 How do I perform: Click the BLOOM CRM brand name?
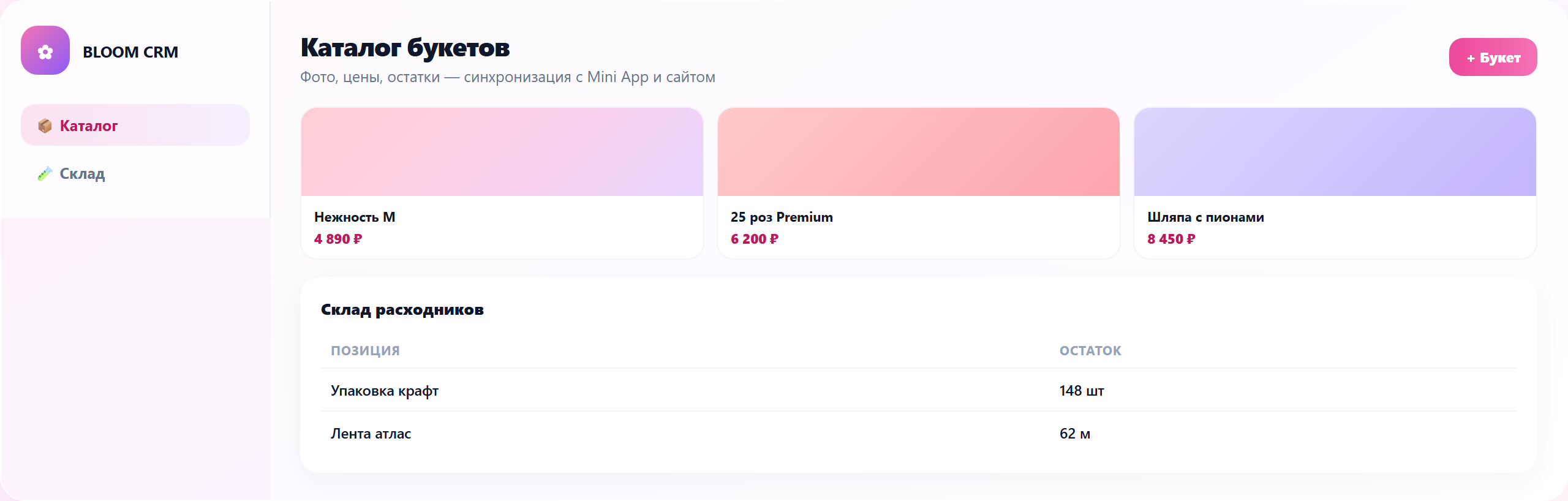[x=130, y=52]
